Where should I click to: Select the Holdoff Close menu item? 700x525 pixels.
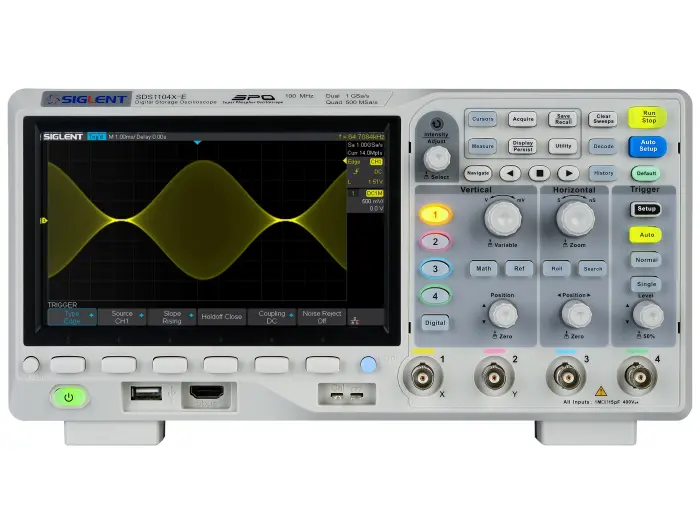coord(221,317)
